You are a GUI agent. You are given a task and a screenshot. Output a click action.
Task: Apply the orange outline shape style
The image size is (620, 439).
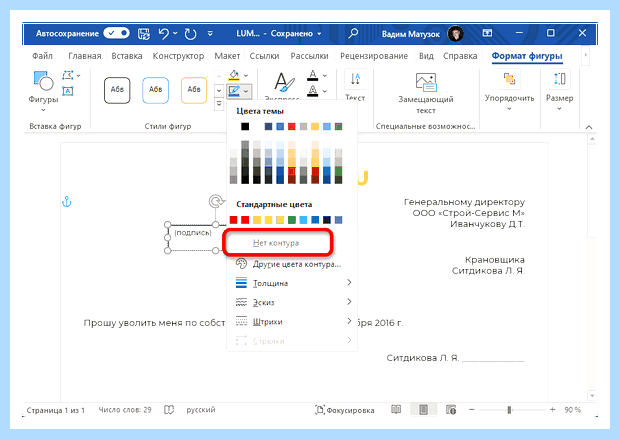pyautogui.click(x=194, y=90)
